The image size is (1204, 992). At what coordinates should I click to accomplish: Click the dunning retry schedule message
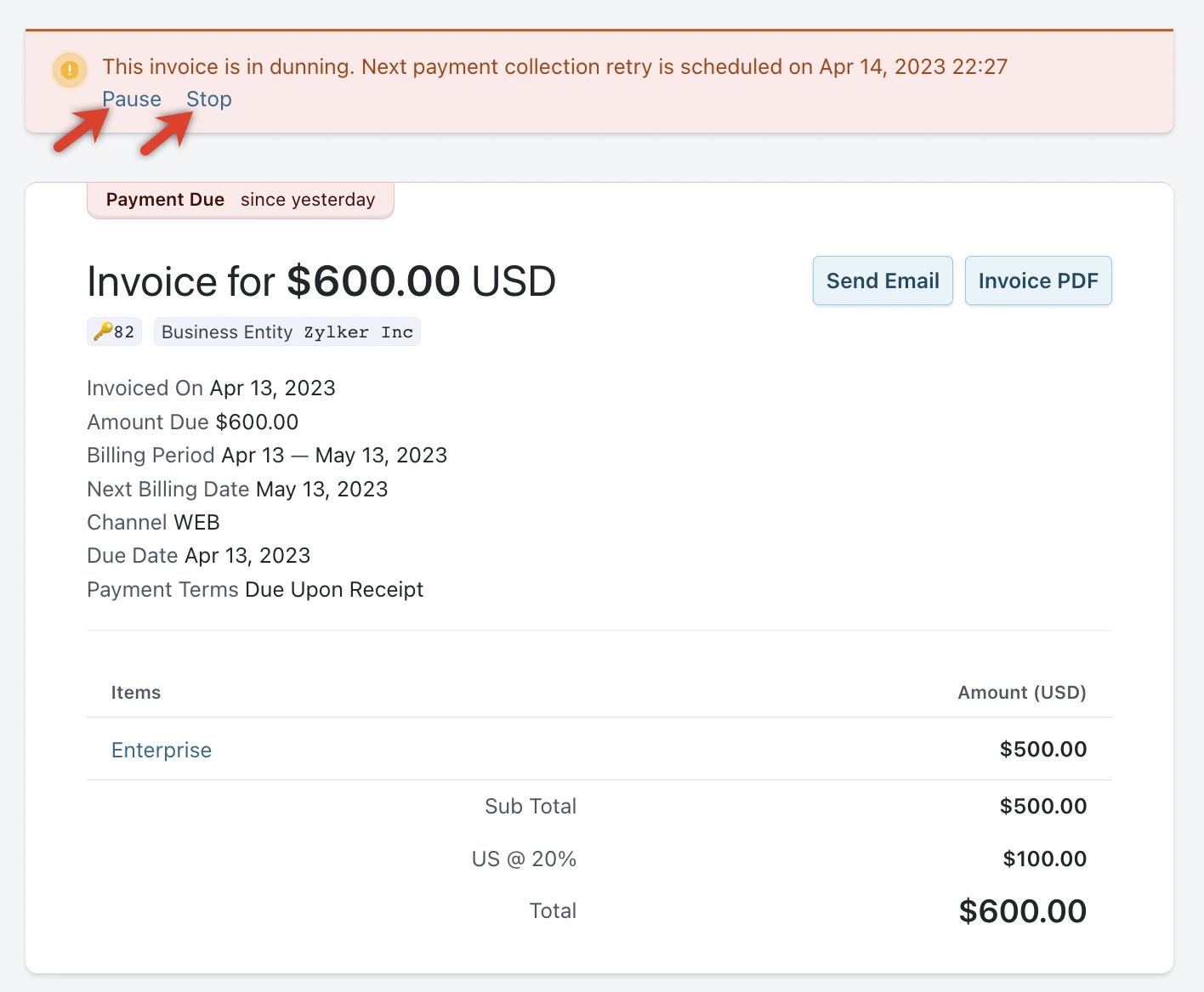point(554,67)
